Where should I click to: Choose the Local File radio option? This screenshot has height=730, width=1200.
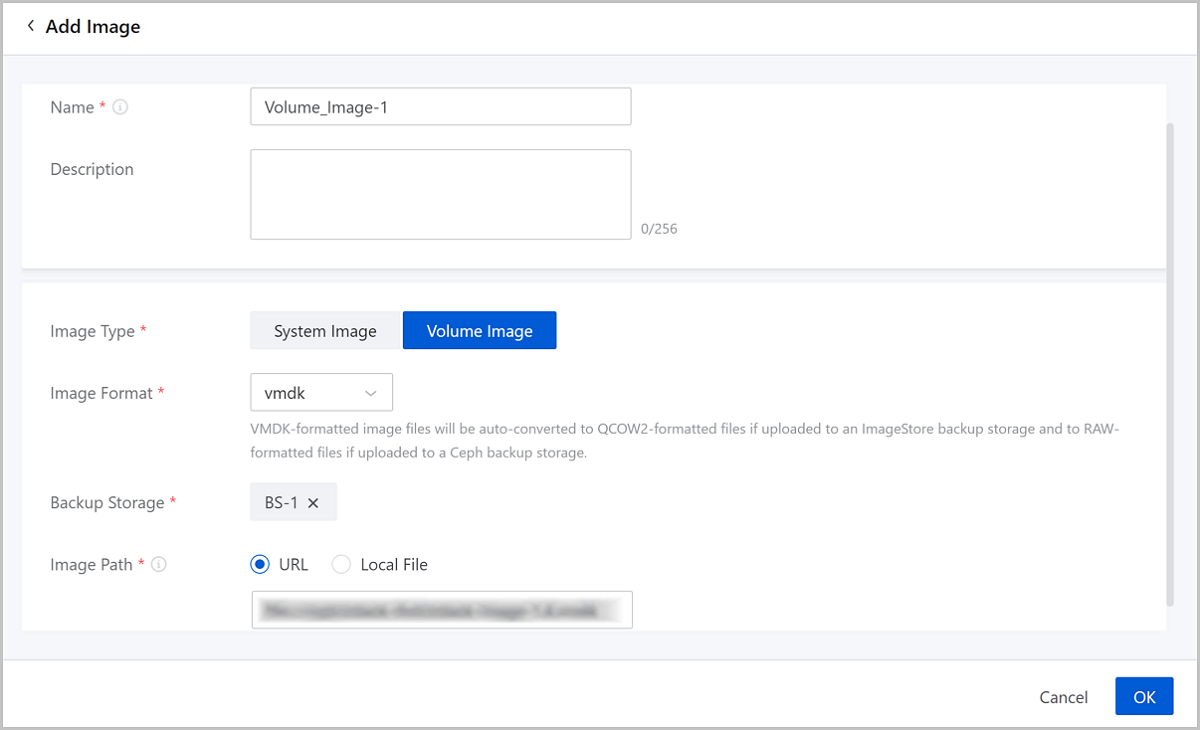(341, 565)
